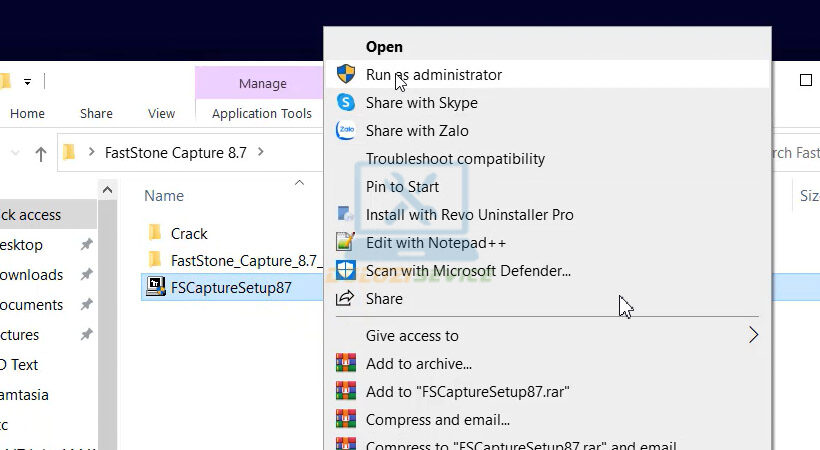This screenshot has height=450, width=820.
Task: Click the Up folder arrow button
Action: pyautogui.click(x=41, y=153)
